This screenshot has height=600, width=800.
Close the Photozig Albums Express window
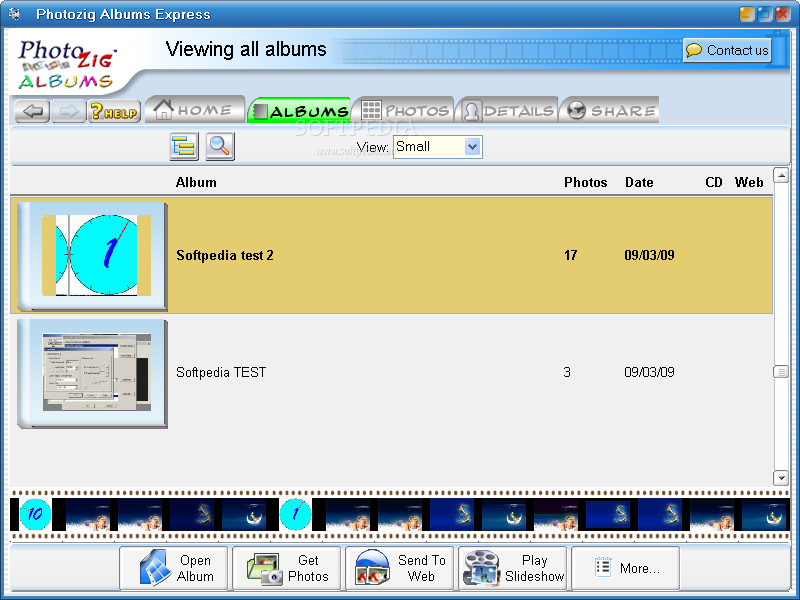click(783, 14)
